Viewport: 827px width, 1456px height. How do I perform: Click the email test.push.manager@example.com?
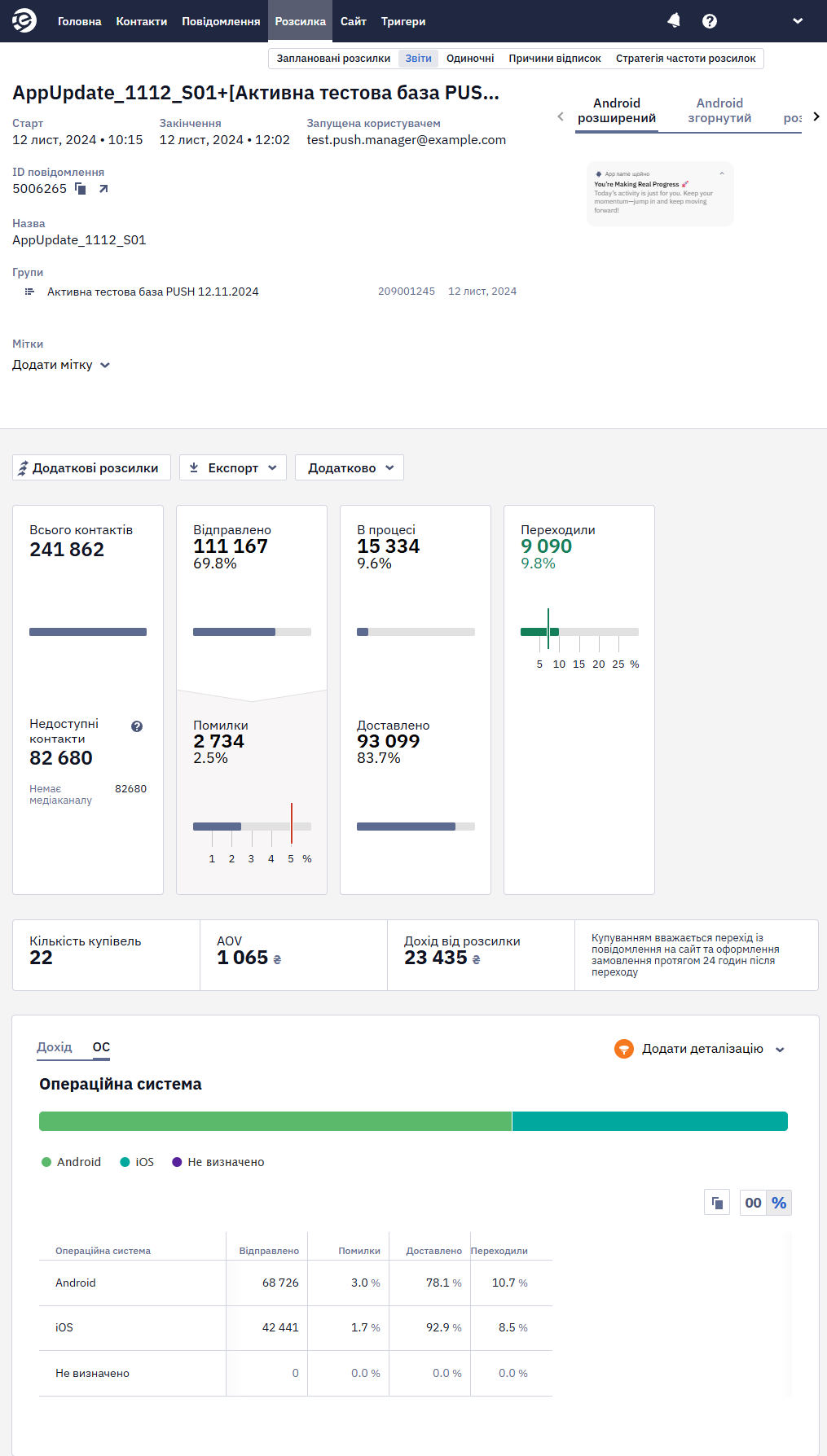tap(407, 140)
